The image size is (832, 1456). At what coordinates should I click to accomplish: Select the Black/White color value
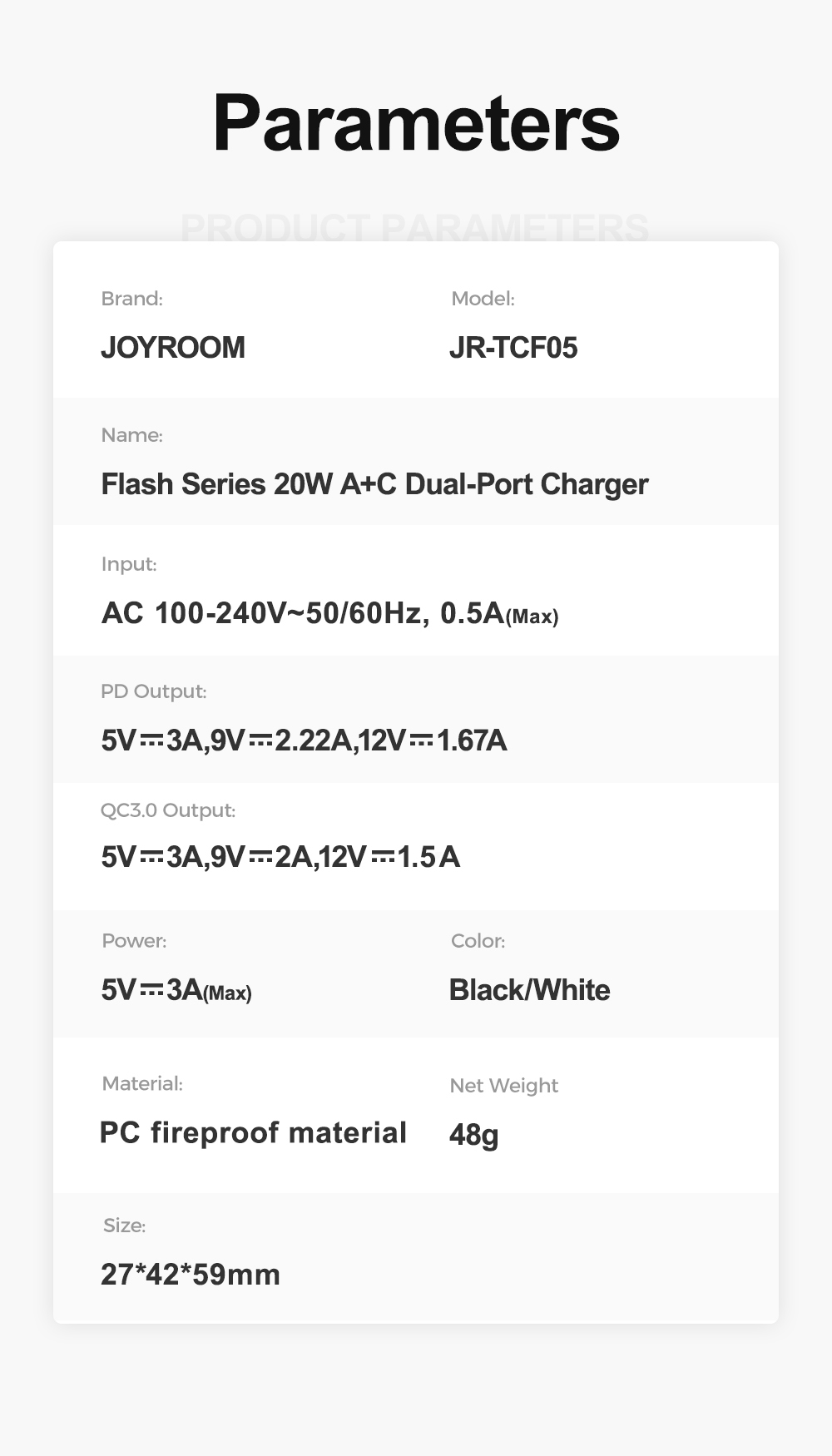click(529, 990)
